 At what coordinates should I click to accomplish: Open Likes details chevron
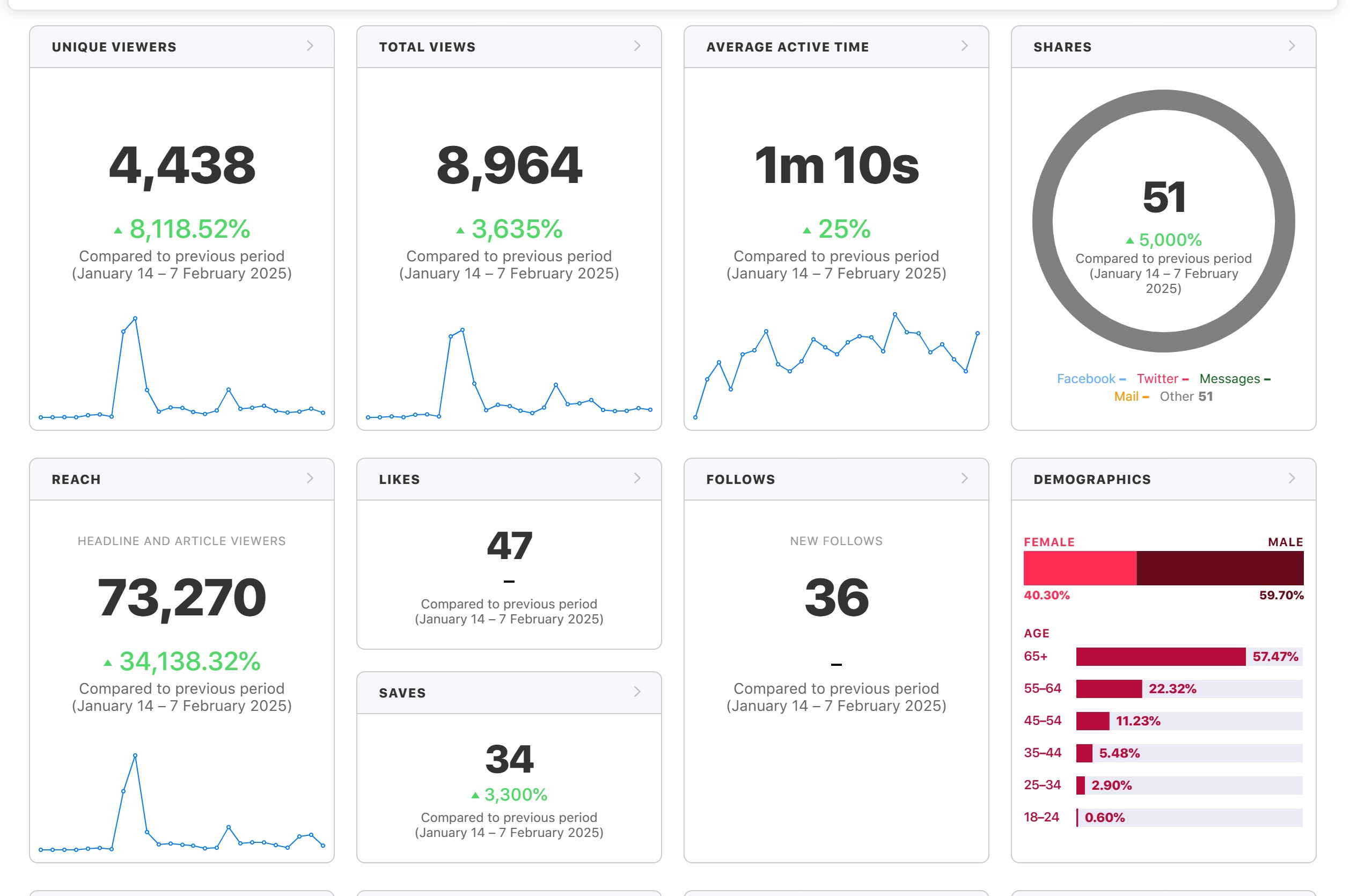coord(637,478)
